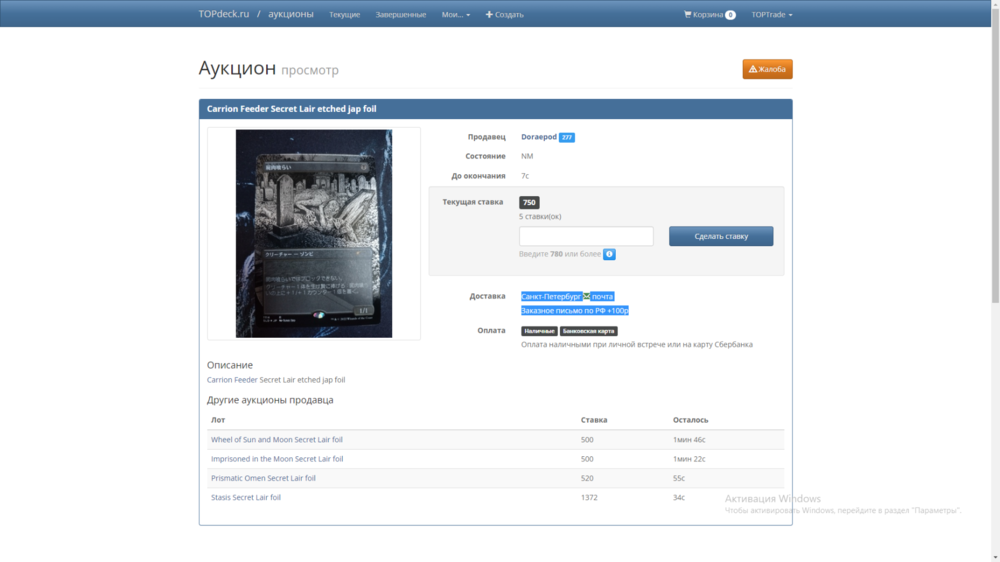Click the Банковская карта payment badge
Screen dimensions: 1000x562
point(589,331)
